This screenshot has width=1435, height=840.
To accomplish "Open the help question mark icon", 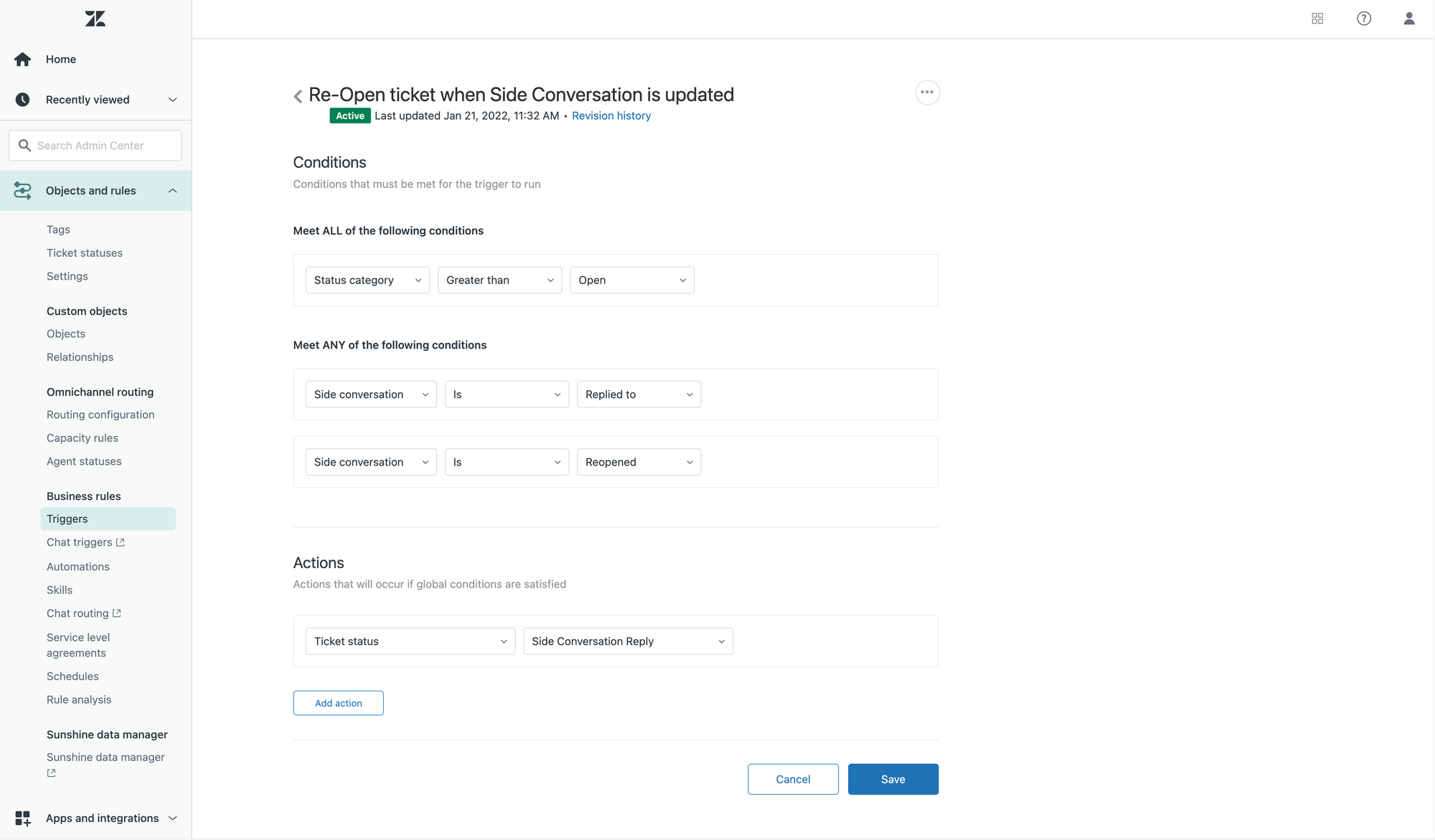I will (1364, 19).
